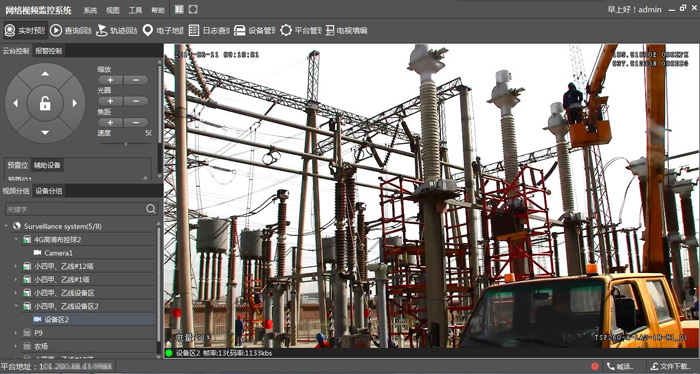Select the 4G高清布控球2 device
Image resolution: width=700 pixels, height=374 pixels.
[x=58, y=240]
